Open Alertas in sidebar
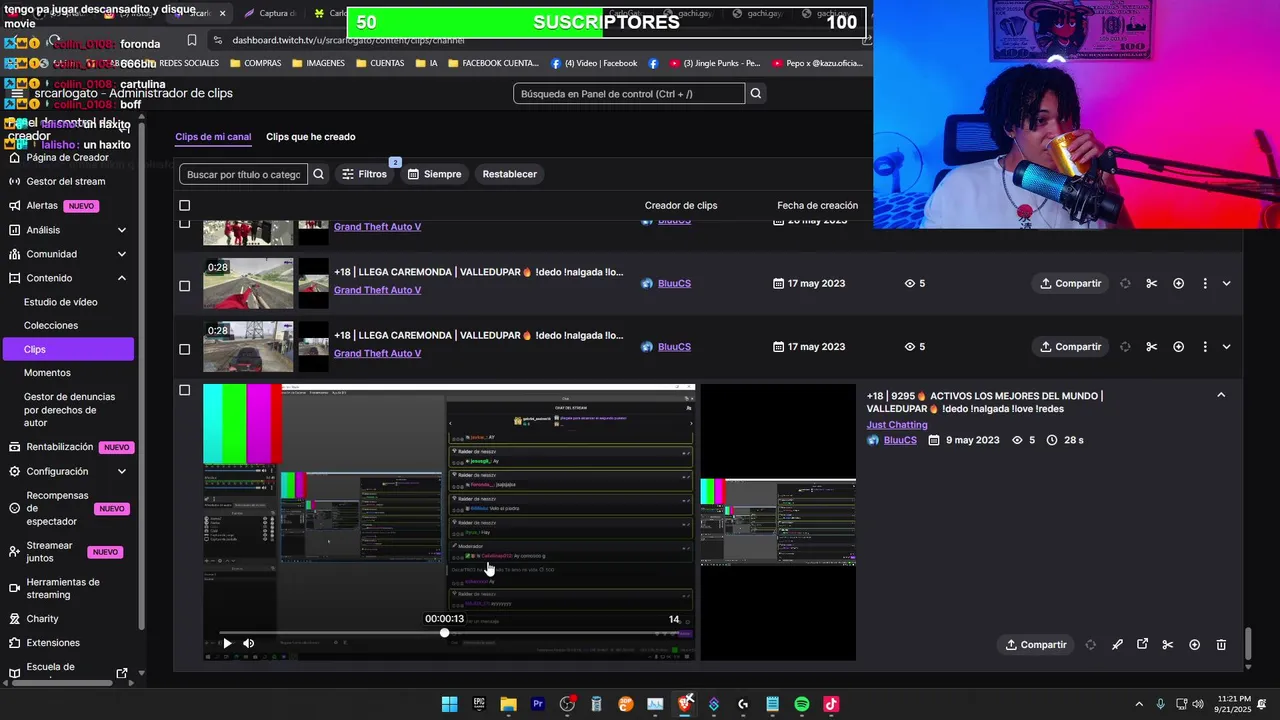Image resolution: width=1280 pixels, height=720 pixels. coord(42,206)
